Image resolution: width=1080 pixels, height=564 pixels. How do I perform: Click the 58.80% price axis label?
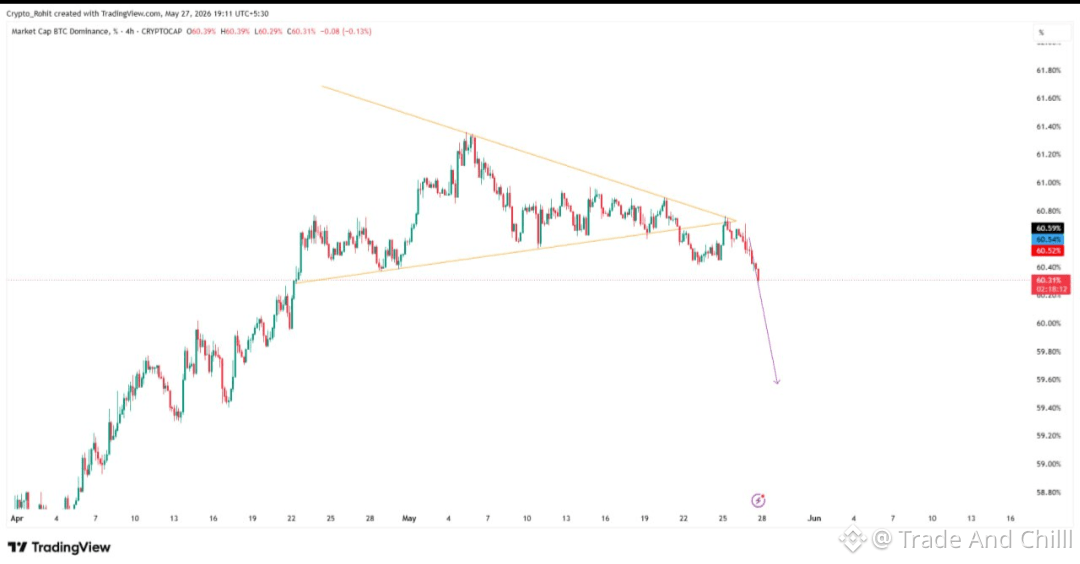[x=1048, y=492]
